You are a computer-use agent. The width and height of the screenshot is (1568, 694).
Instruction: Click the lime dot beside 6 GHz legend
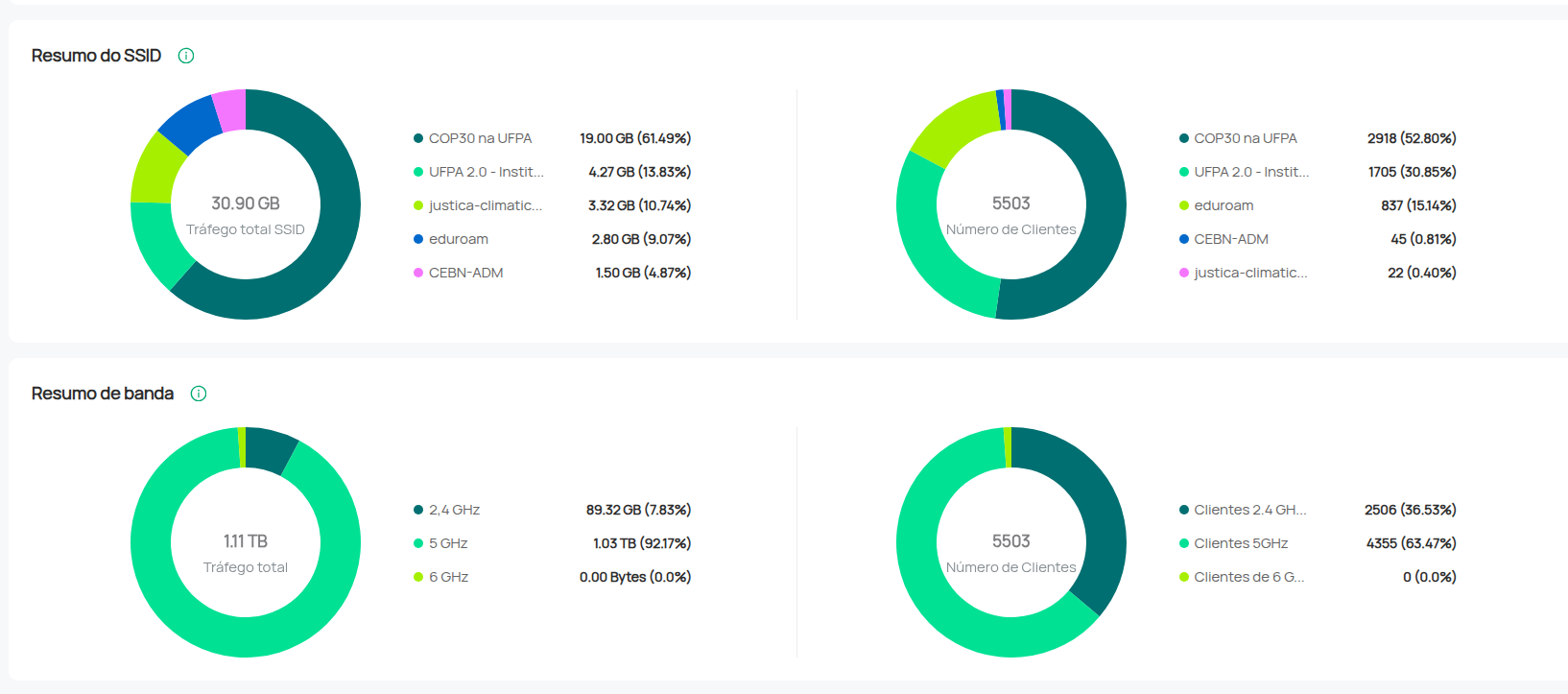point(418,577)
